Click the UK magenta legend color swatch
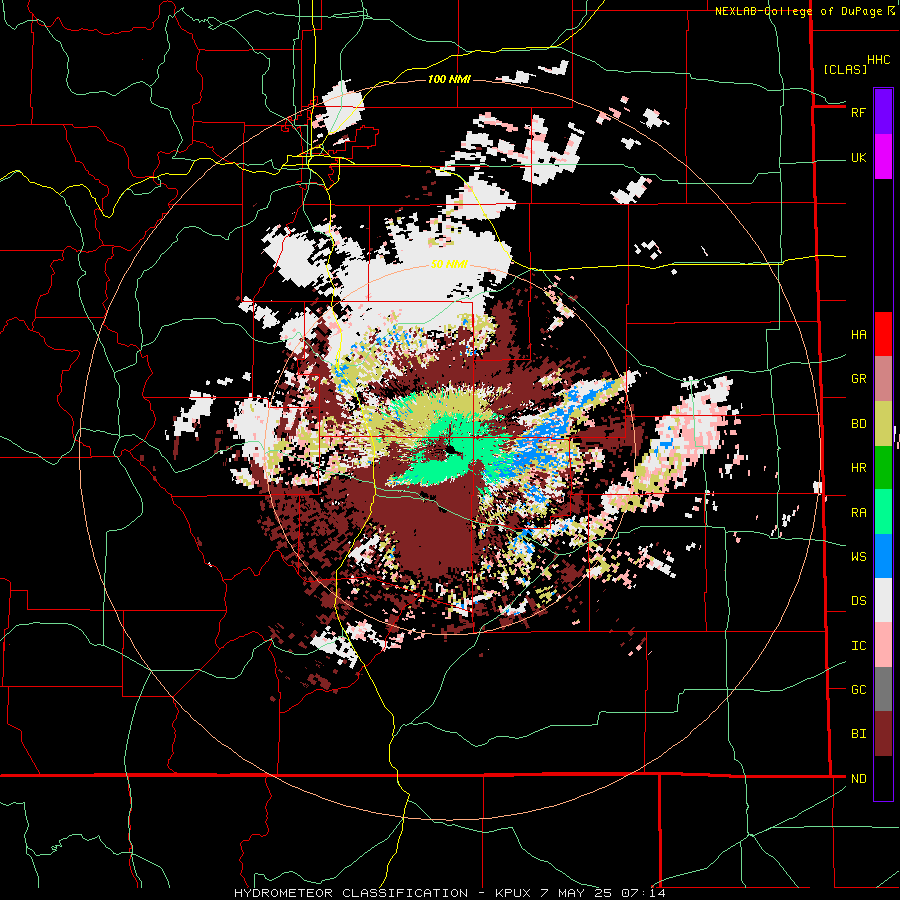 (x=883, y=157)
